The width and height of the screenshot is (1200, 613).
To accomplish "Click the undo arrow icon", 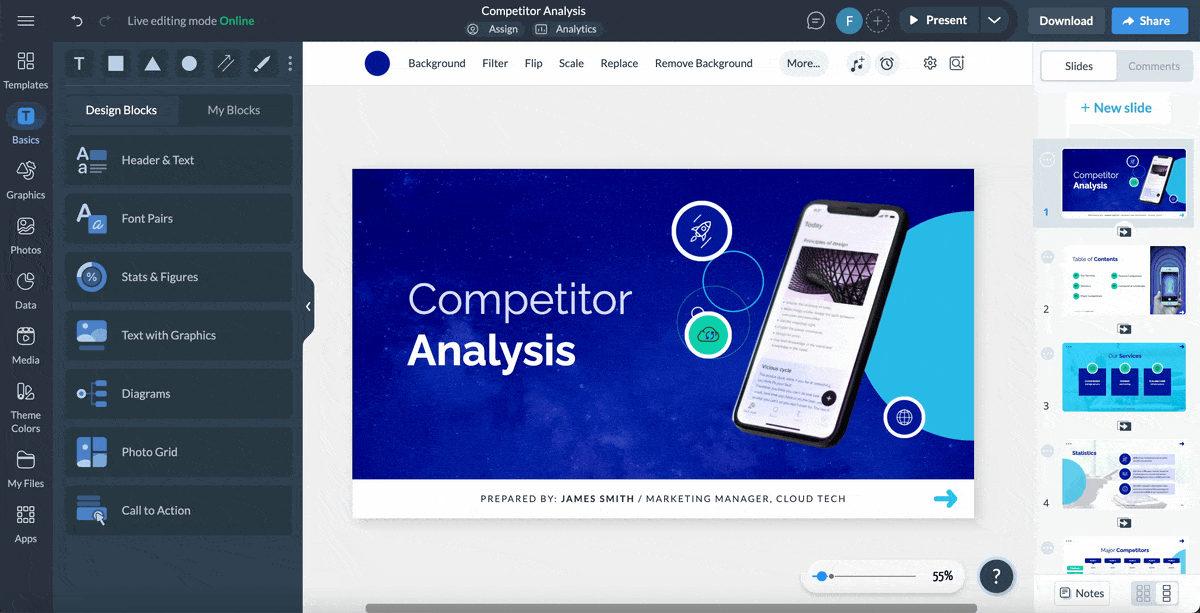I will 78,21.
